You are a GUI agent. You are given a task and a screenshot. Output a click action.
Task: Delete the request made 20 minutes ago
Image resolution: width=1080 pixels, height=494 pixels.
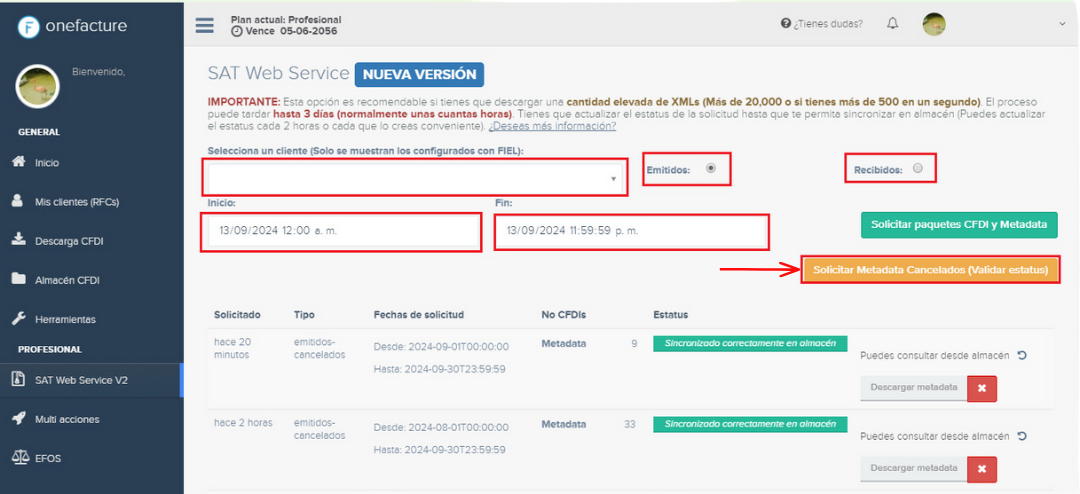(982, 389)
